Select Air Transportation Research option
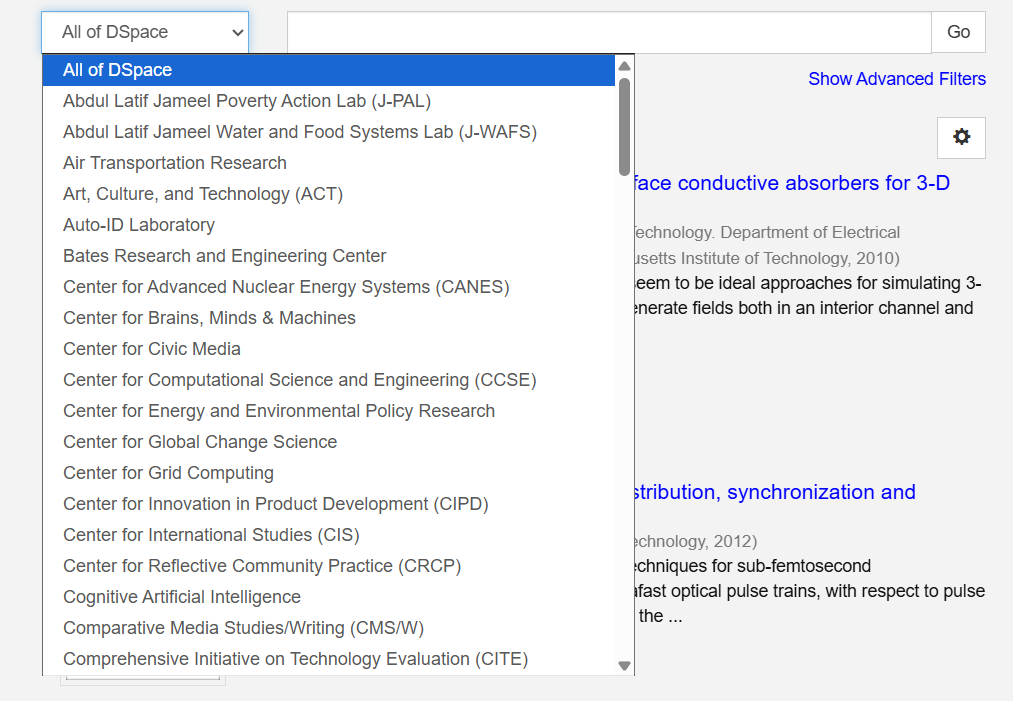1013x701 pixels. point(175,163)
